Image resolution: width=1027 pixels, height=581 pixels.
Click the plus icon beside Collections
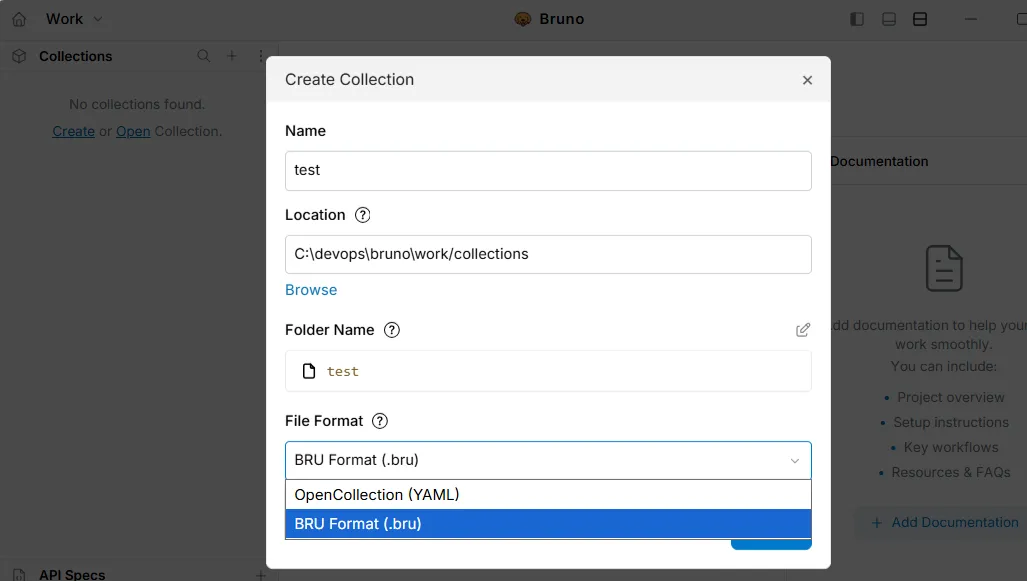pyautogui.click(x=232, y=56)
